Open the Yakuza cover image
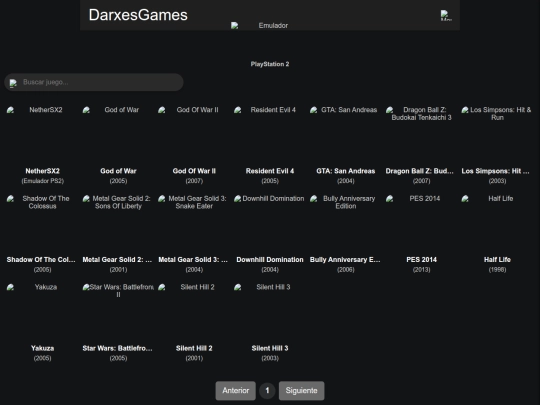Image resolution: width=540 pixels, height=405 pixels. (42, 312)
